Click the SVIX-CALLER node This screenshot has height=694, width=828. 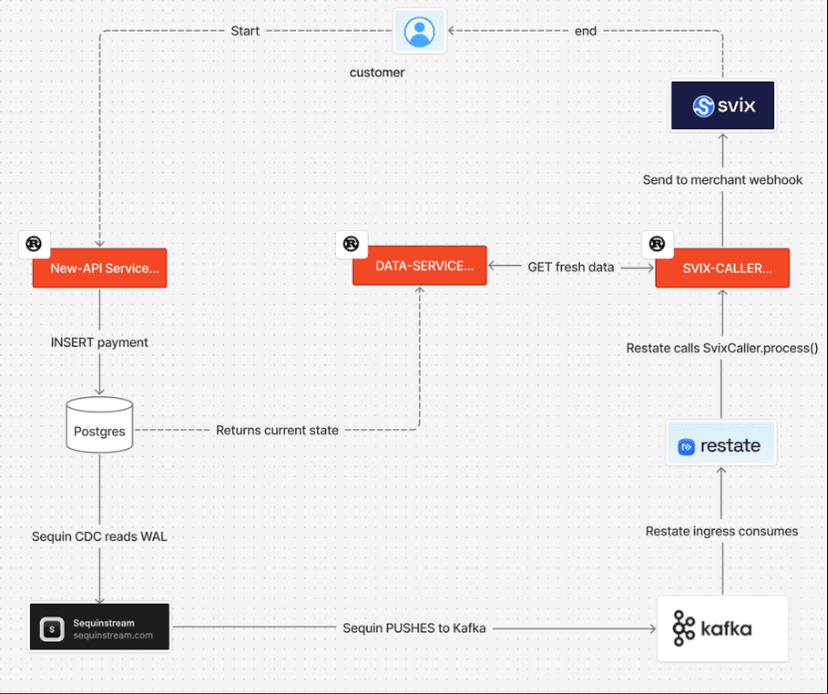[x=722, y=268]
